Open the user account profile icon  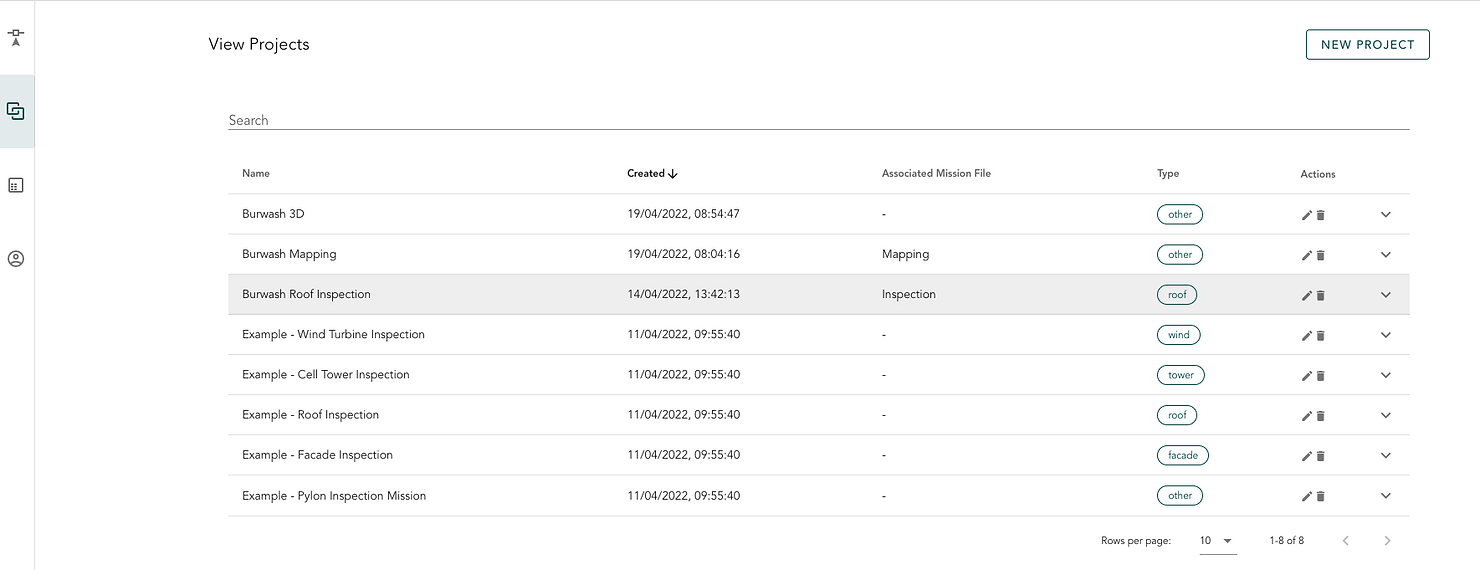(16, 259)
